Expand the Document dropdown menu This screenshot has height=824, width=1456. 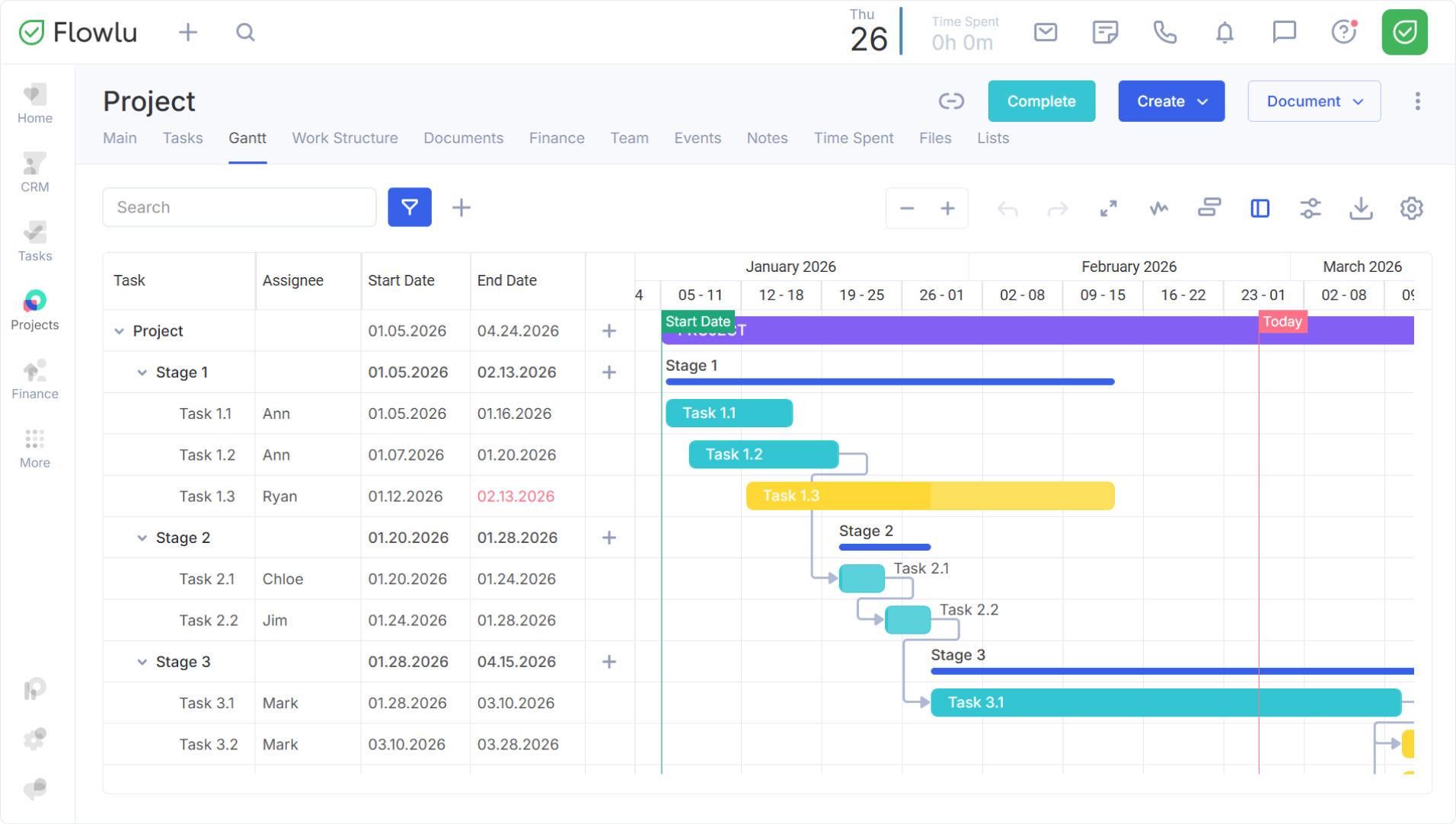(1314, 101)
